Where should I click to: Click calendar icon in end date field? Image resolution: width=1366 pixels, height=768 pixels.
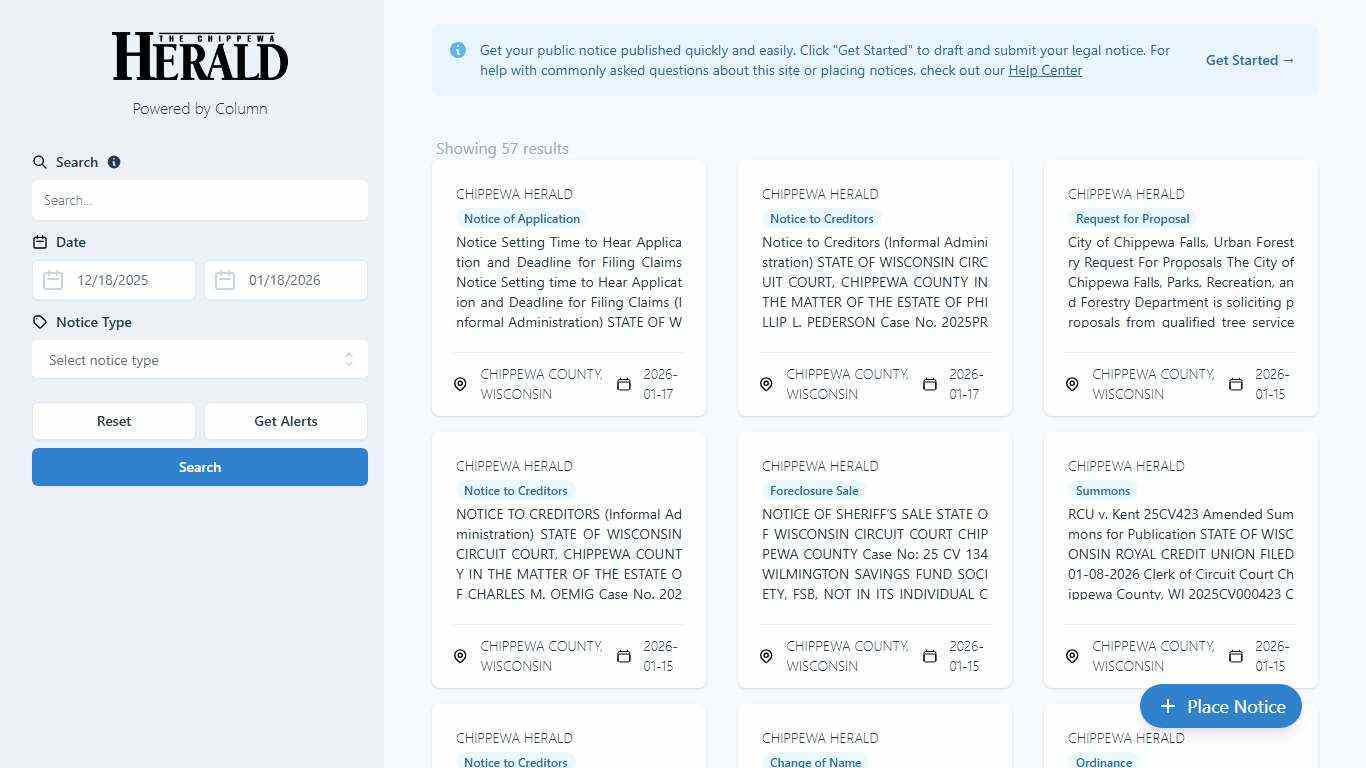coord(226,280)
